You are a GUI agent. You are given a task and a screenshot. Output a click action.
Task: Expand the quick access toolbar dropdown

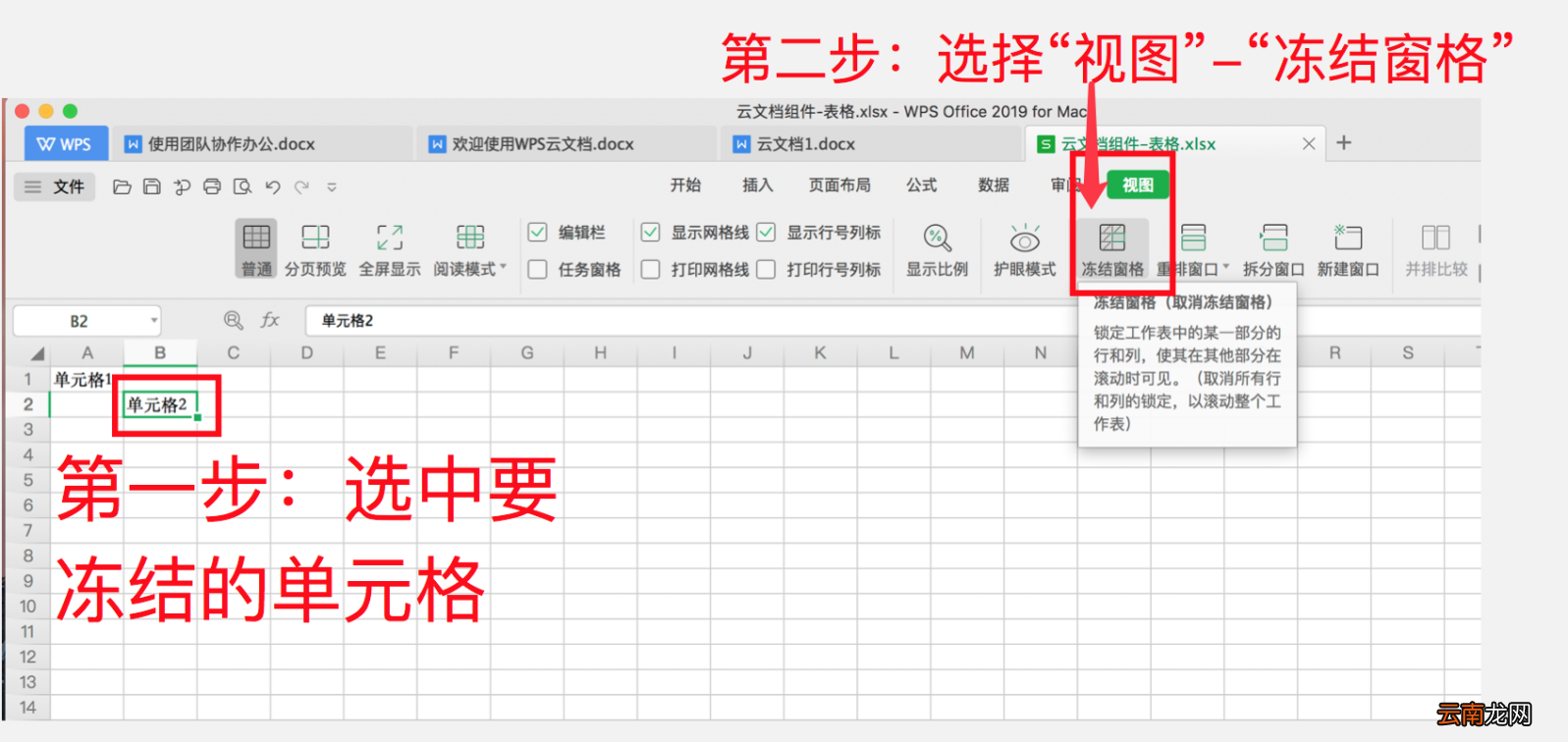pos(332,186)
